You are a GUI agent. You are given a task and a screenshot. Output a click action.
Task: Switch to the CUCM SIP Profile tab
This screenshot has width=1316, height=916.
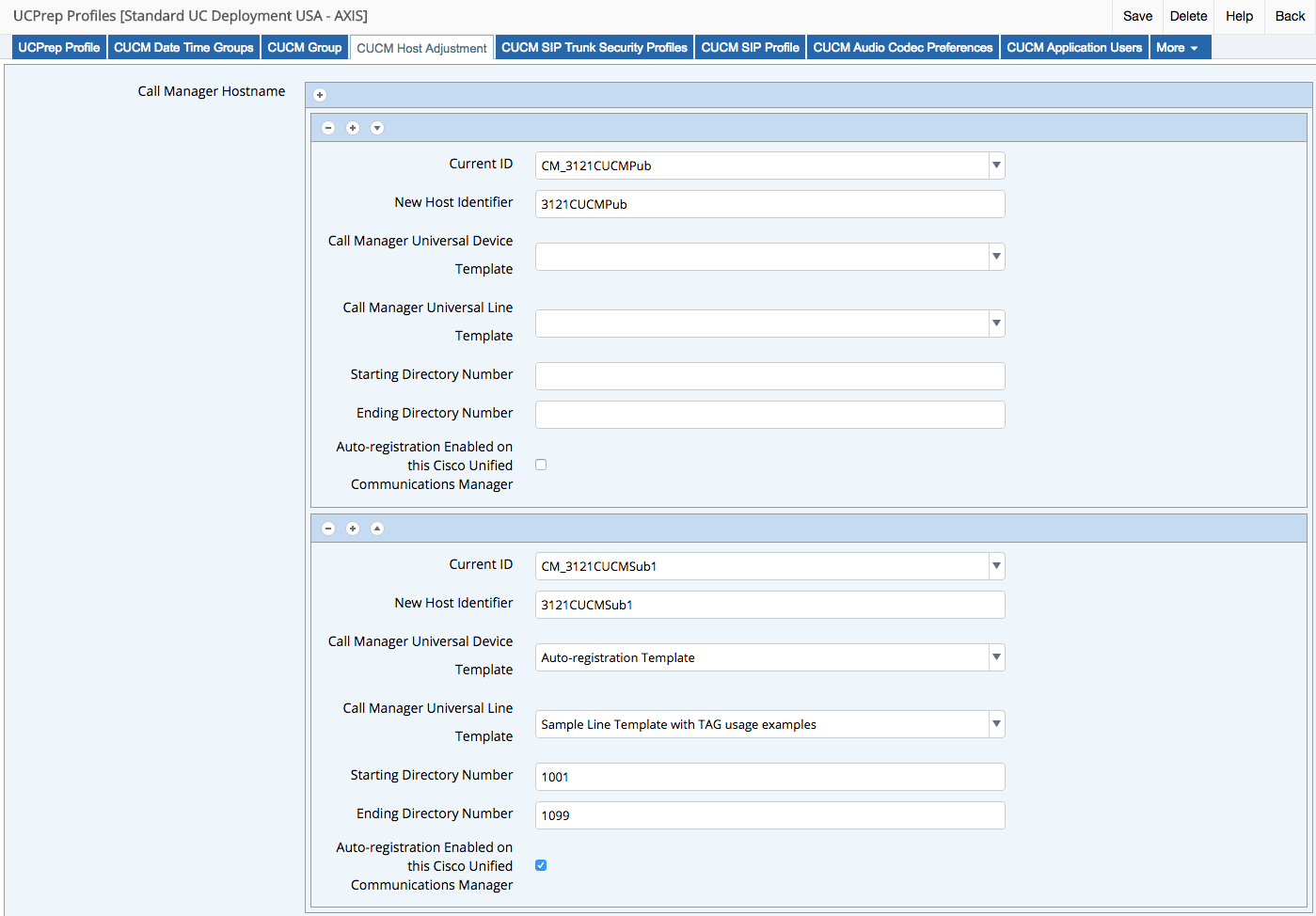coord(750,48)
